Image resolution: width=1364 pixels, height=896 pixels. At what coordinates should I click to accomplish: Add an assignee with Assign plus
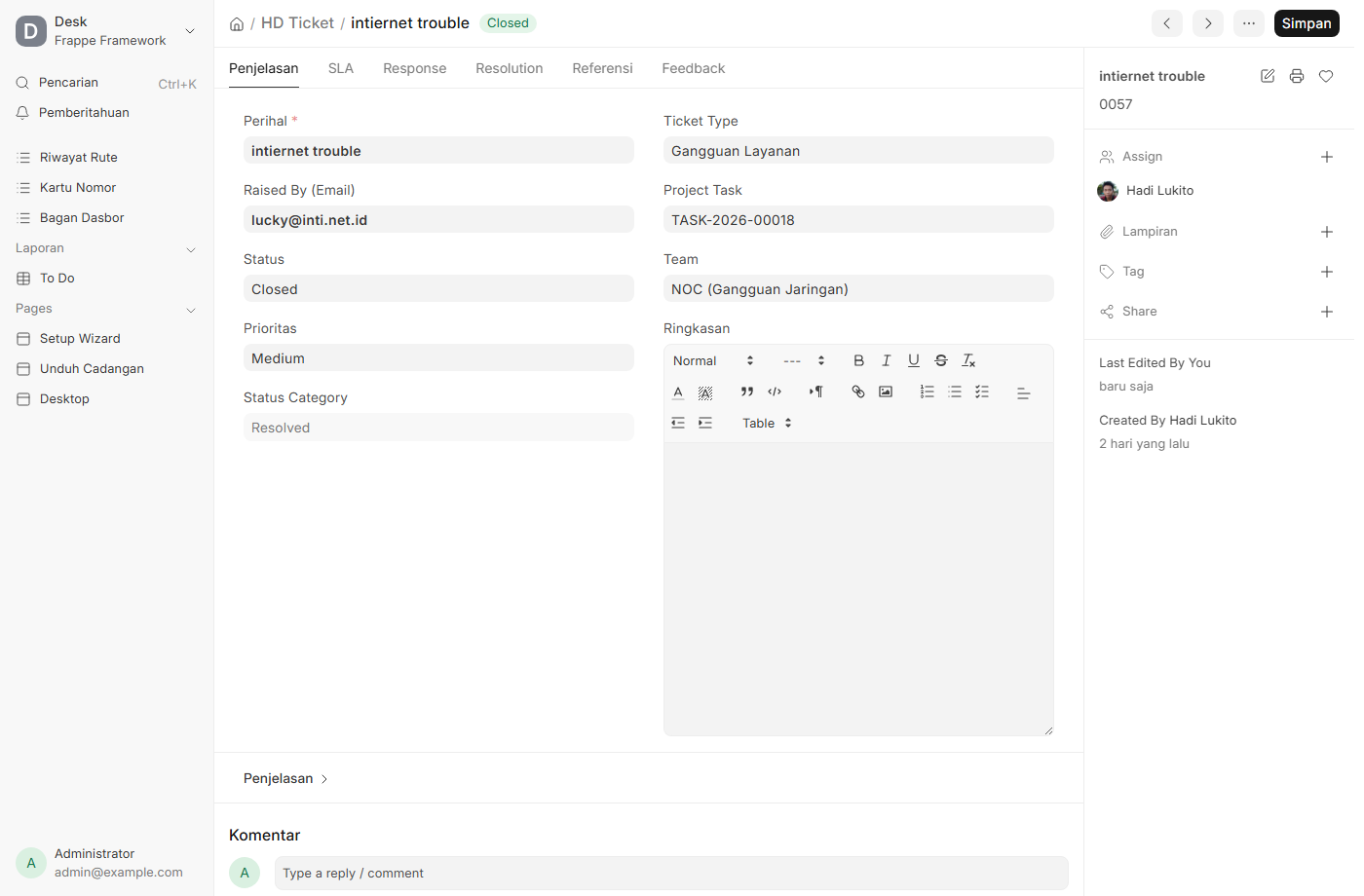[1327, 157]
